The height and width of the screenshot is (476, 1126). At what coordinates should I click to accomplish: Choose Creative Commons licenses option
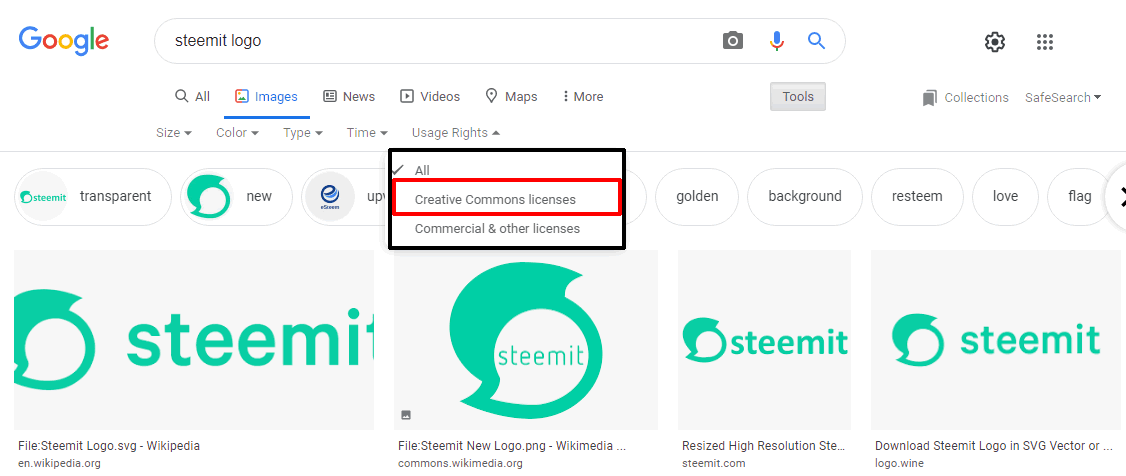[495, 200]
